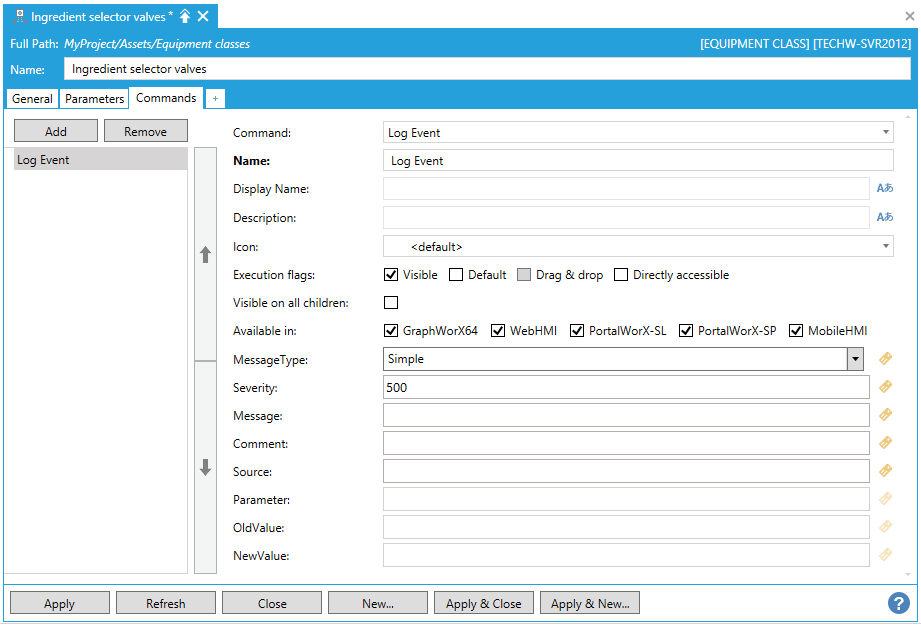Click the tag icon next to MessageType
The image size is (921, 625).
pyautogui.click(x=885, y=359)
